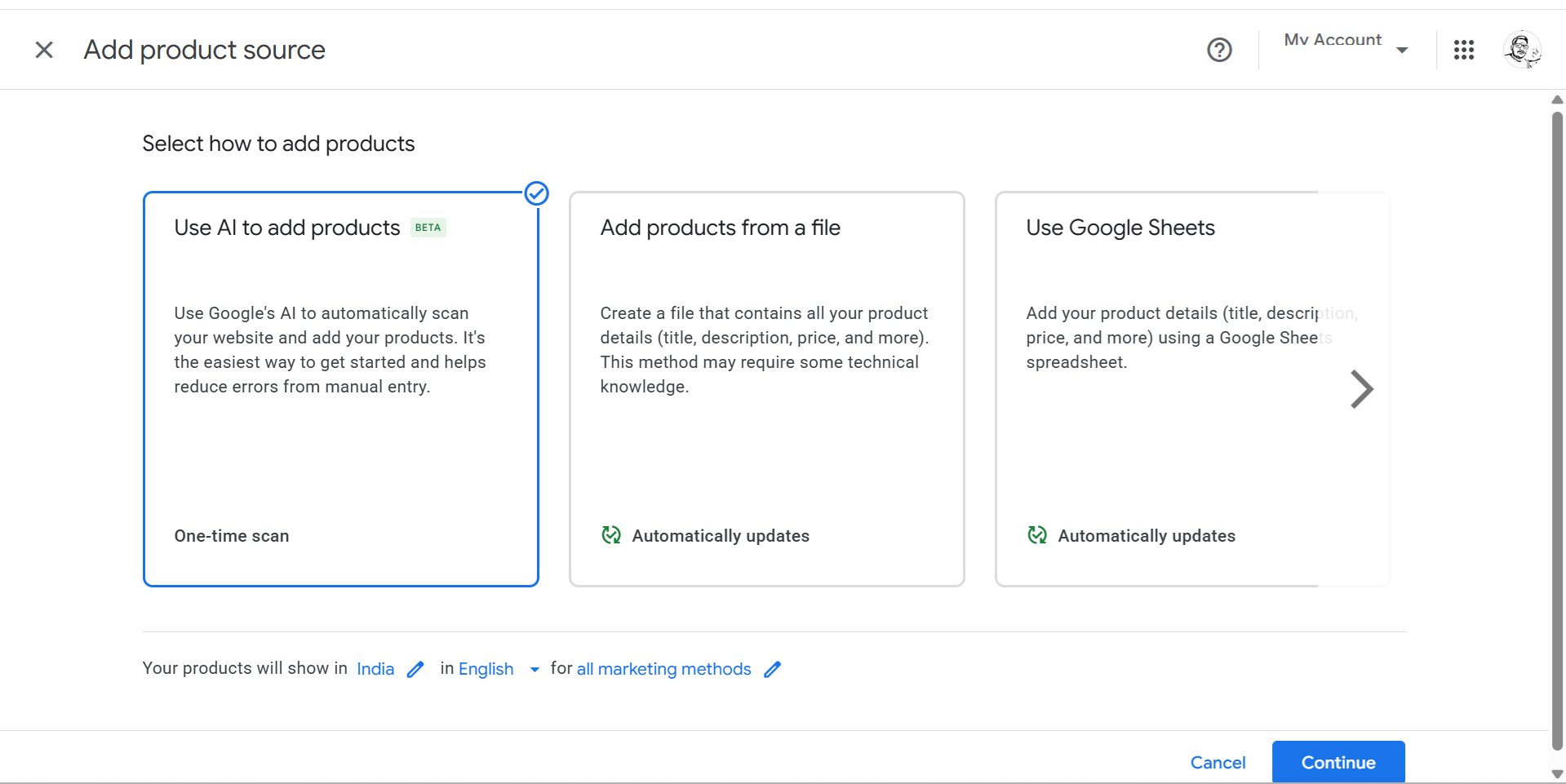Click the auto-update icon in file card
The width and height of the screenshot is (1566, 784).
click(x=611, y=535)
